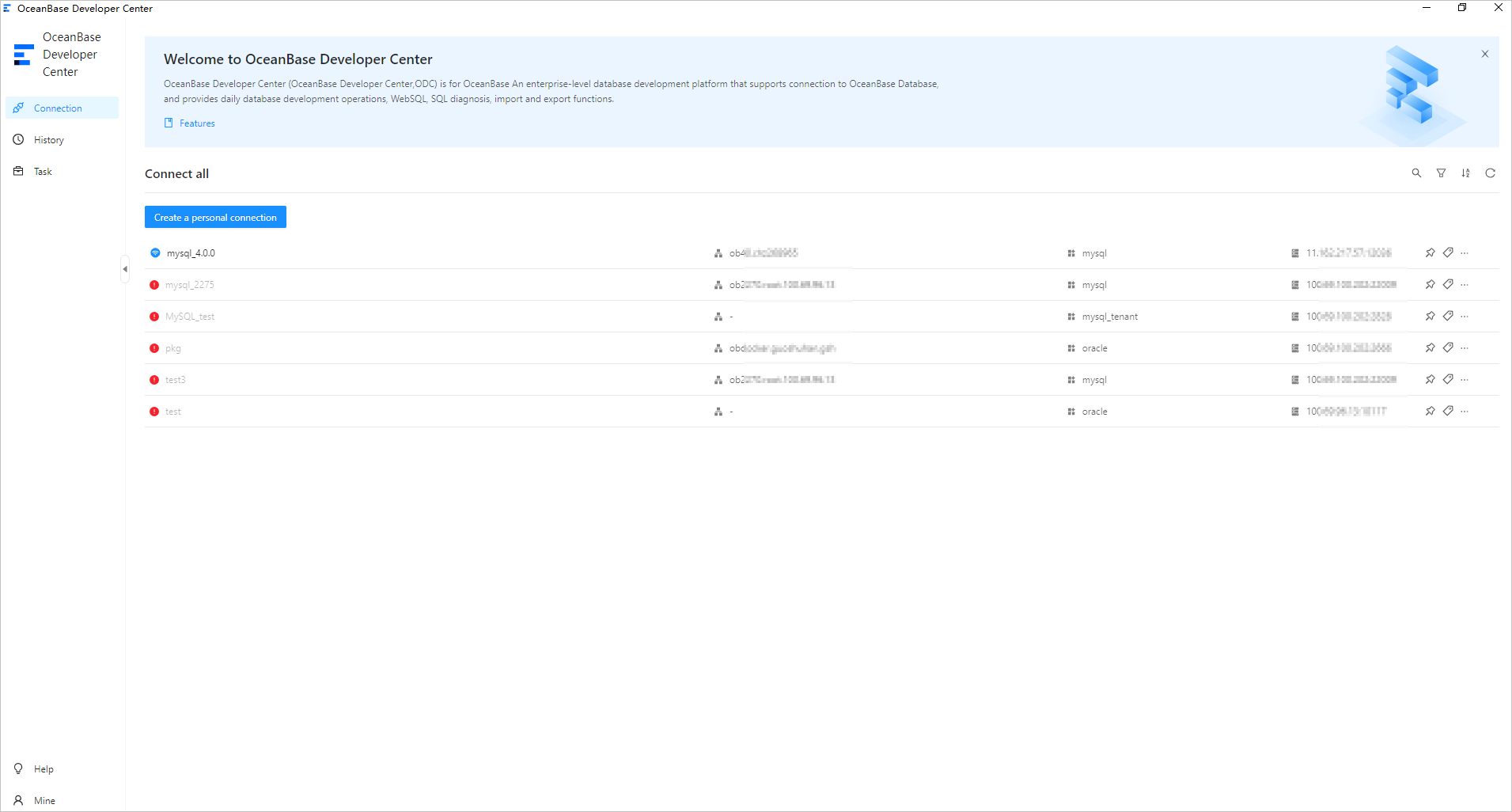Click the tag icon for mysql_2275
1512x812 pixels.
click(x=1448, y=285)
